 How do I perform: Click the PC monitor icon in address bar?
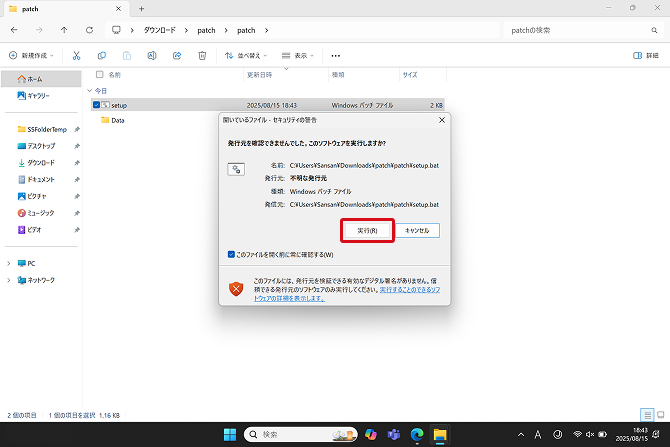(x=116, y=30)
